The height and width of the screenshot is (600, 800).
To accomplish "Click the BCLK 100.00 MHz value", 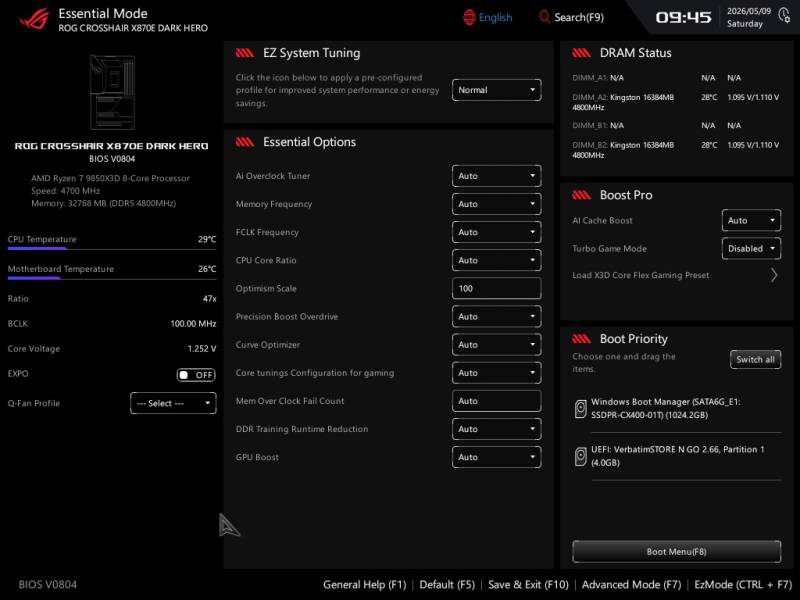I will 193,323.
